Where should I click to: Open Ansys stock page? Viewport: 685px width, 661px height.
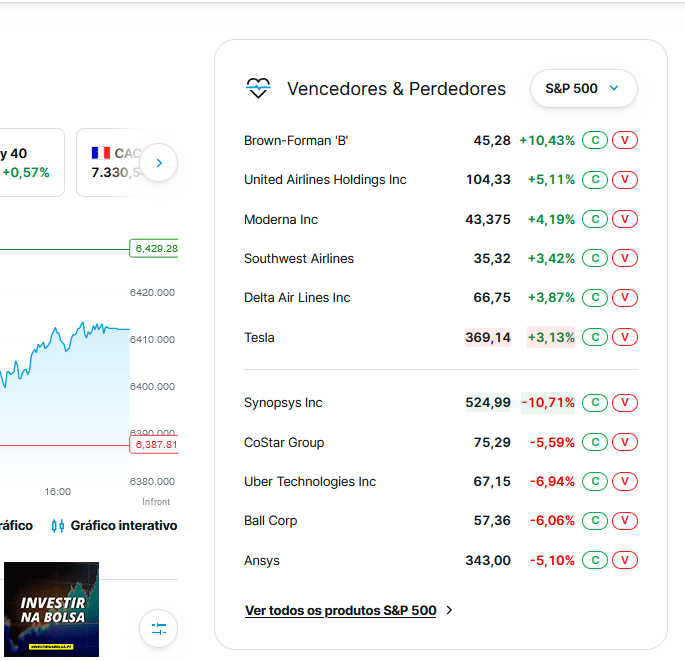click(262, 561)
